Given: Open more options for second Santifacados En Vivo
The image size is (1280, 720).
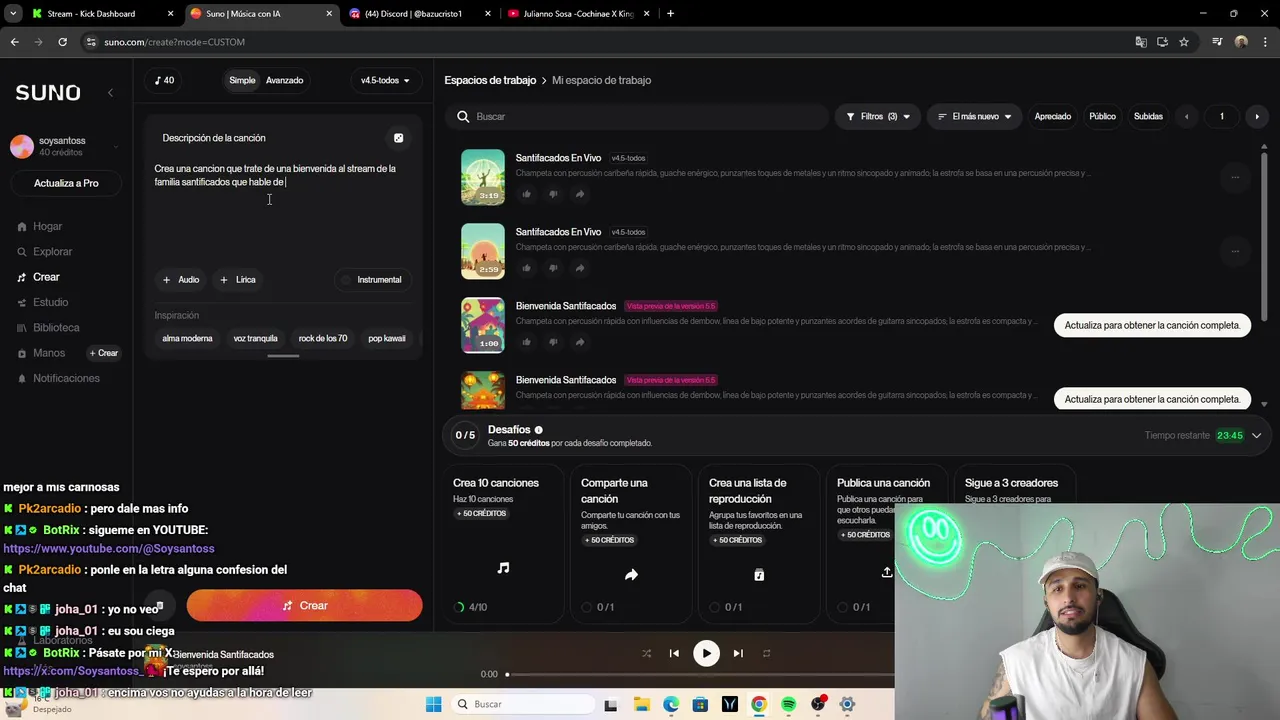Looking at the screenshot, I should [1235, 251].
